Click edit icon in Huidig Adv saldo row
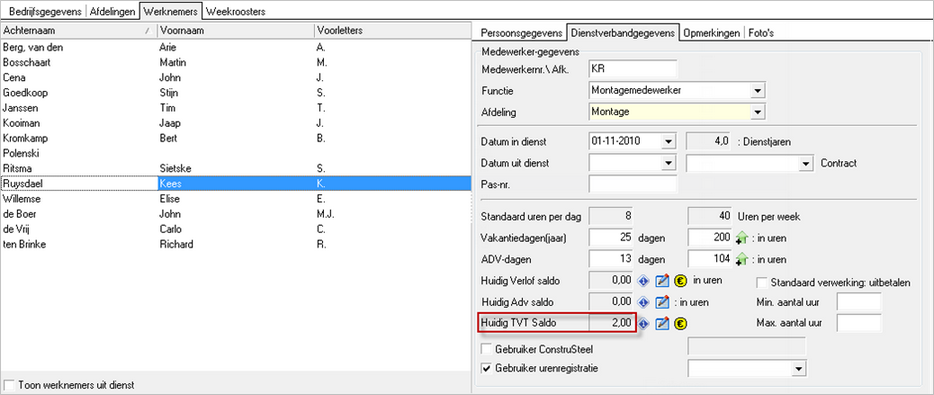 tap(662, 302)
